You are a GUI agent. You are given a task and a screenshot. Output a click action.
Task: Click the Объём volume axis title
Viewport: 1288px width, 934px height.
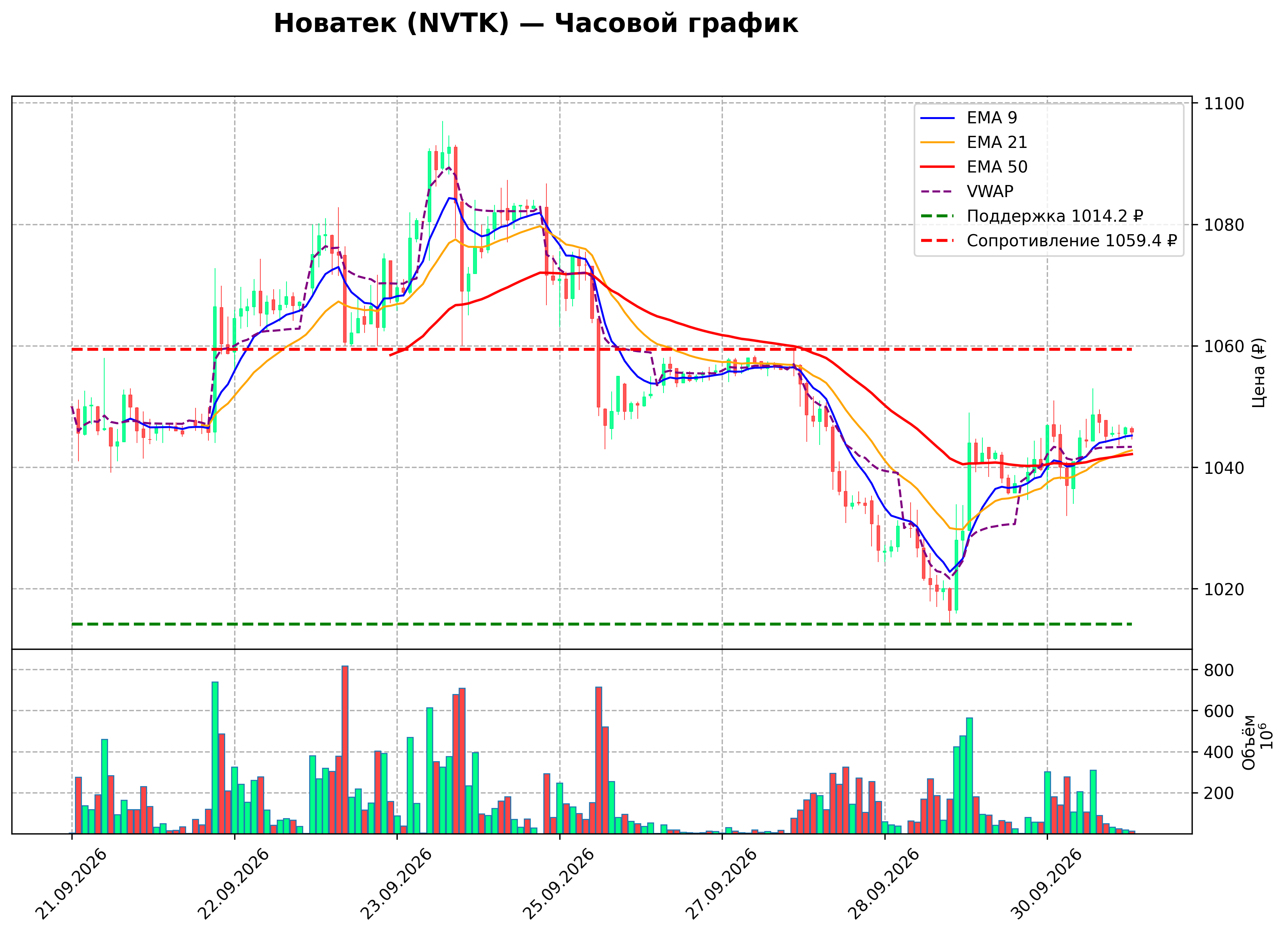pos(1249,742)
